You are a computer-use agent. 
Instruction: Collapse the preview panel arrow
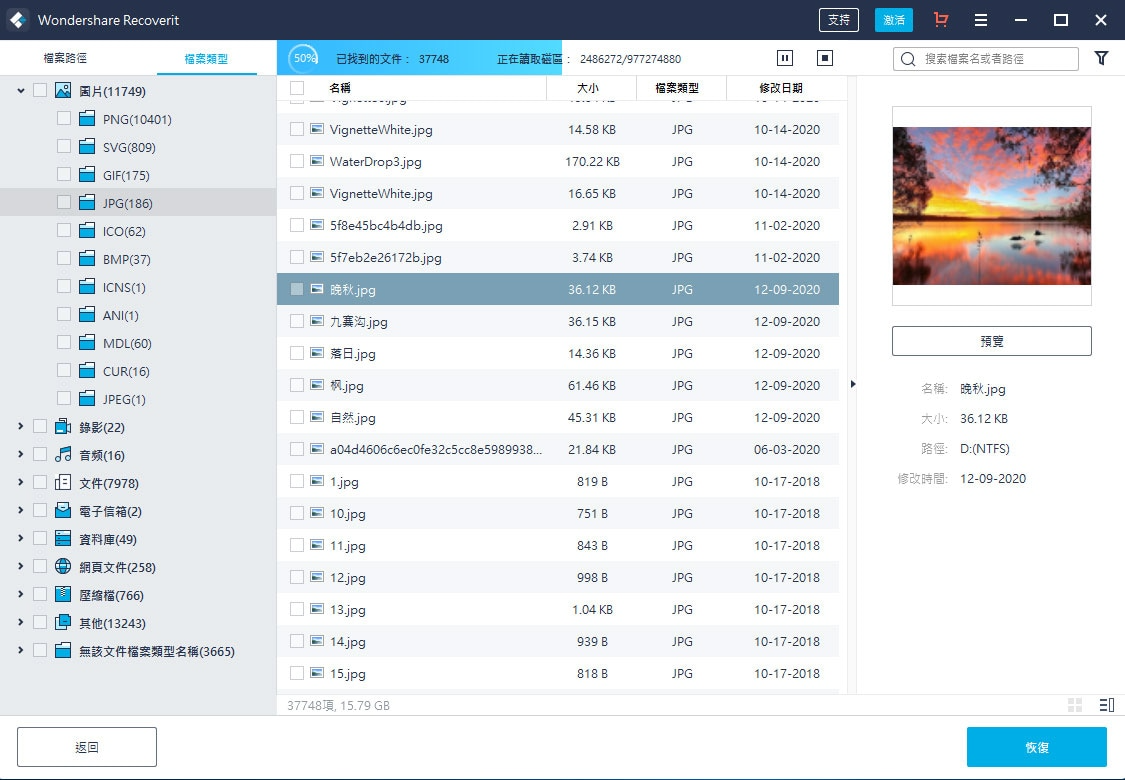pos(852,385)
